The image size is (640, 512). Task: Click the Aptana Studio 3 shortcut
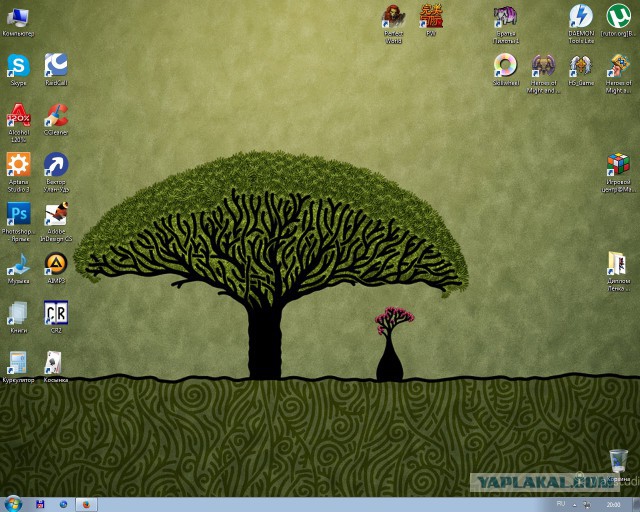(x=18, y=172)
